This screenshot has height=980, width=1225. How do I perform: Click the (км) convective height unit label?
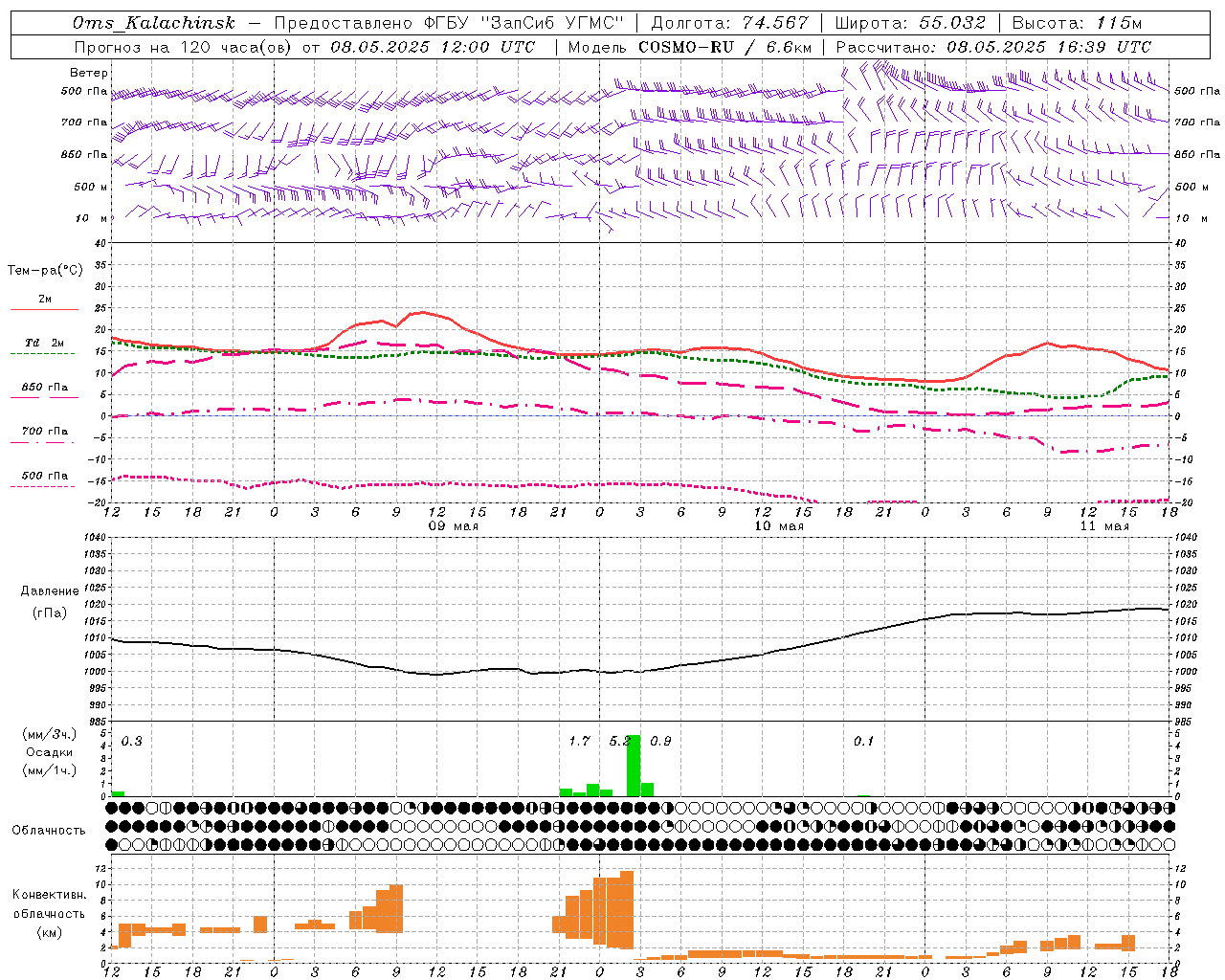click(50, 932)
